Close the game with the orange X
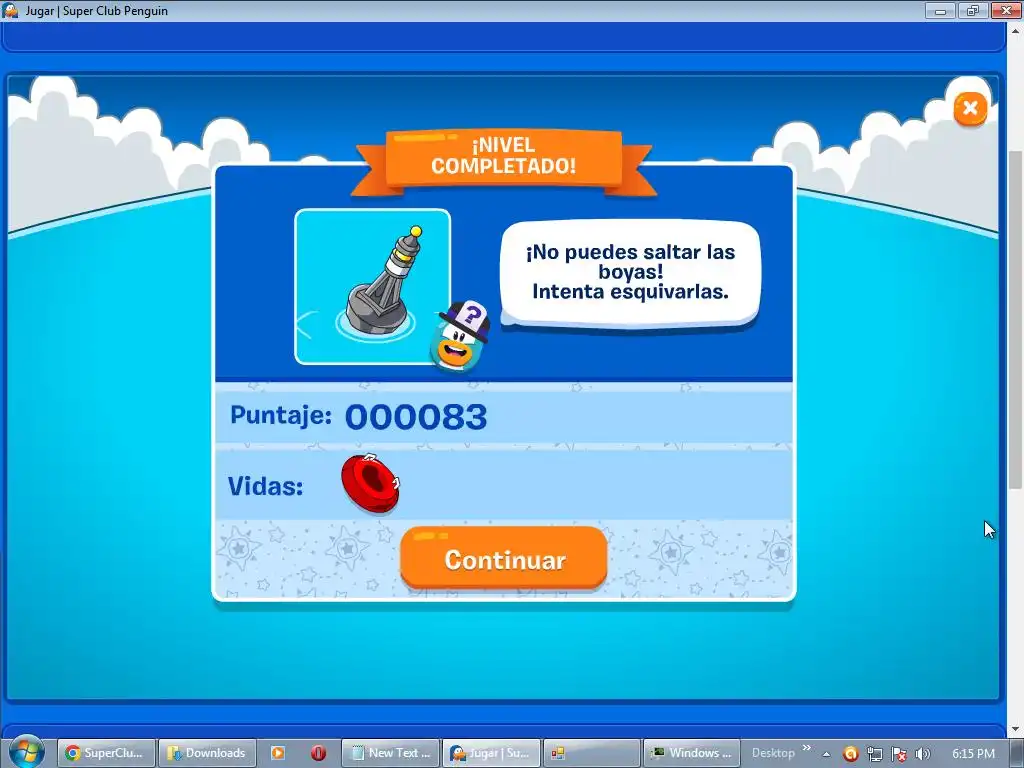The image size is (1024, 768). (970, 108)
